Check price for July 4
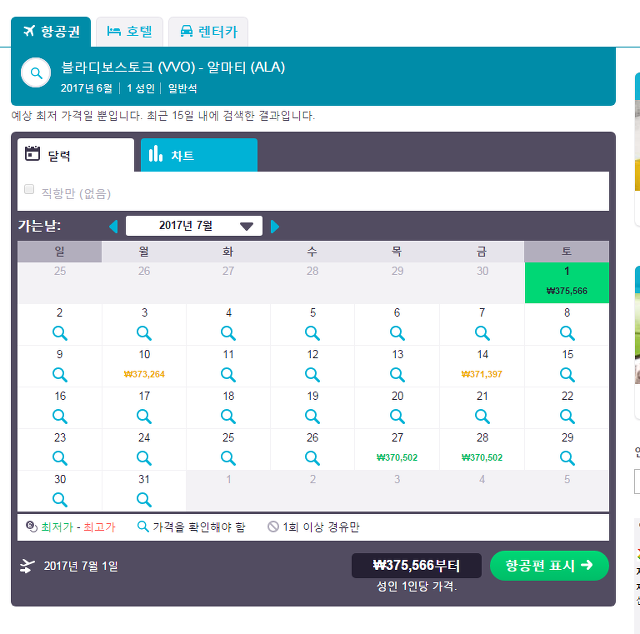 (228, 333)
